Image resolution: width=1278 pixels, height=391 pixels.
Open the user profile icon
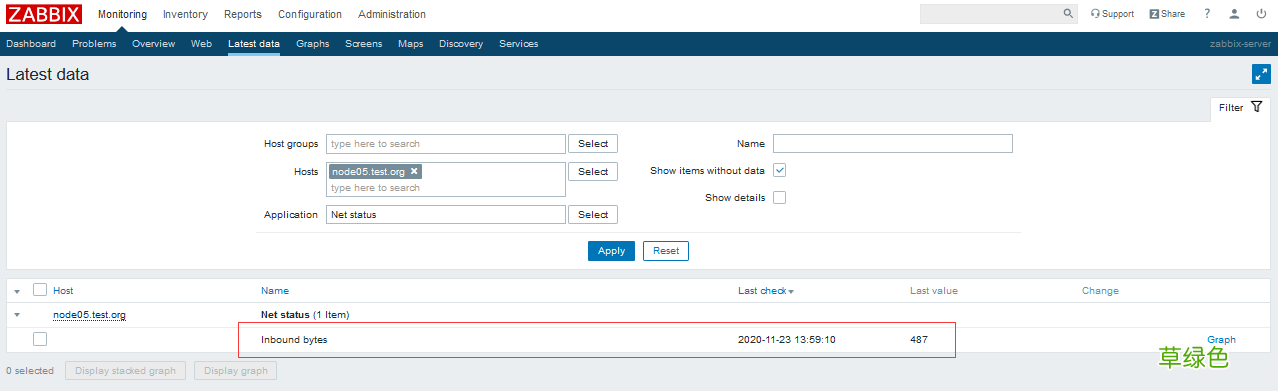point(1235,14)
